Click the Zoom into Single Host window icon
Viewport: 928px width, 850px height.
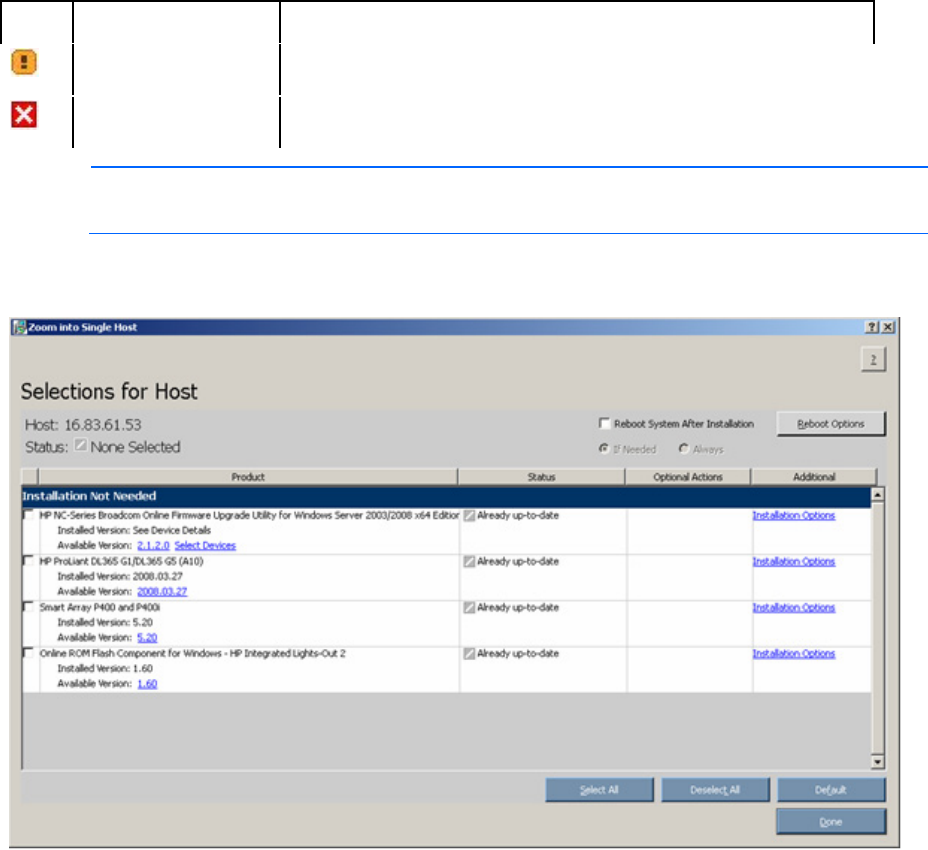pos(18,327)
